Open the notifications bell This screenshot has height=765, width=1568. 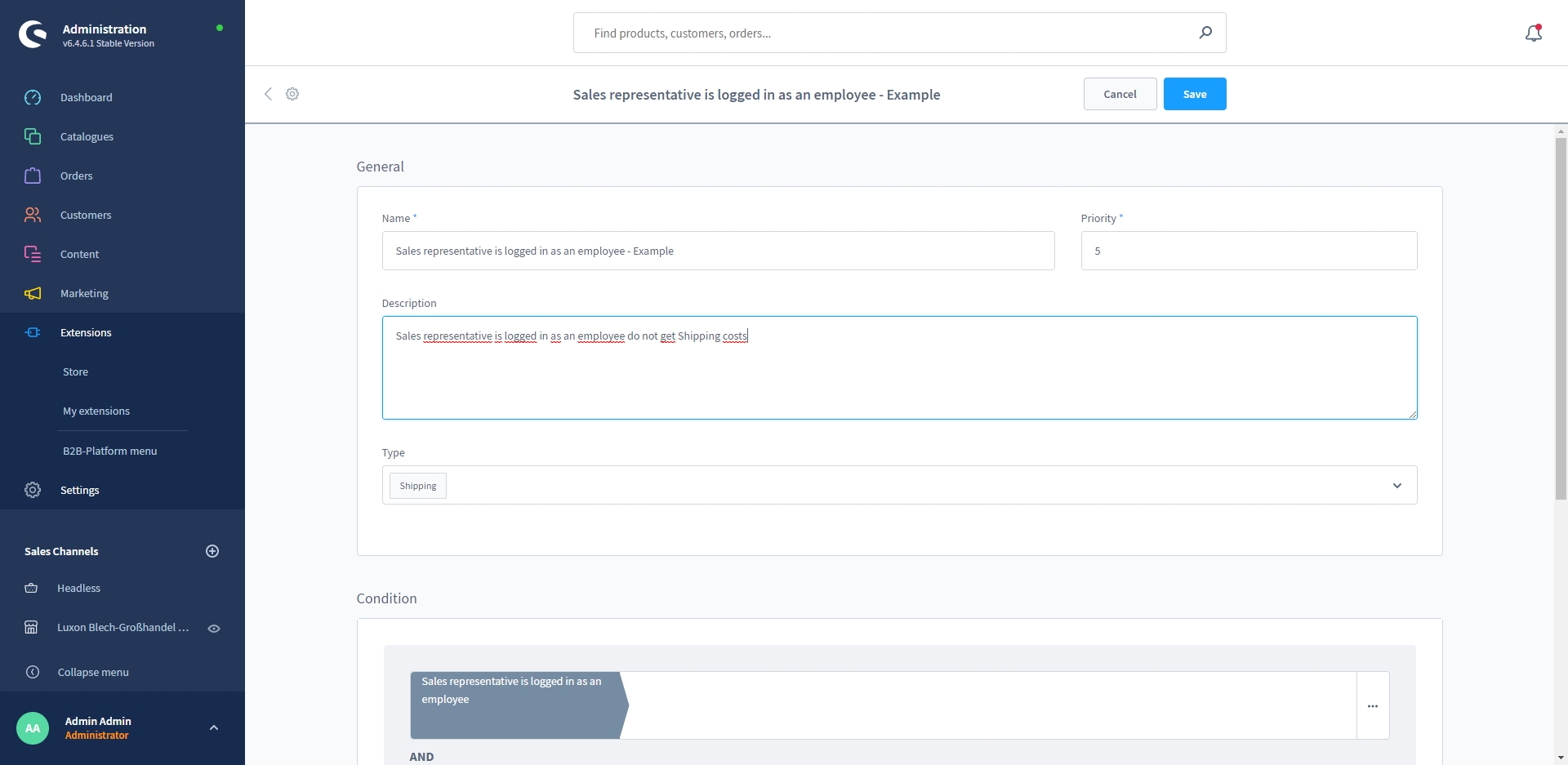tap(1533, 33)
